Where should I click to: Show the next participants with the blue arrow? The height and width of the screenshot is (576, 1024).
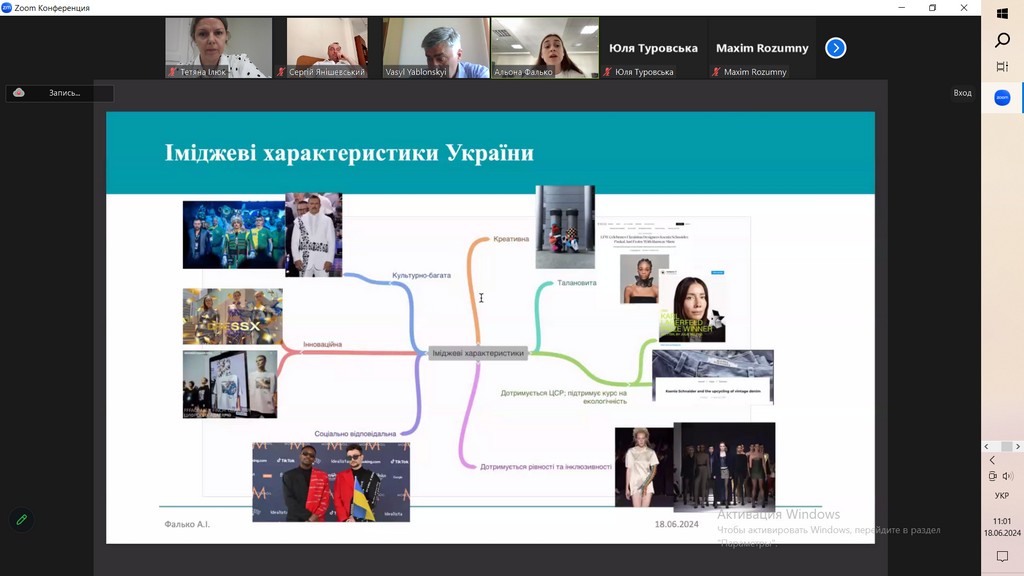[x=836, y=48]
